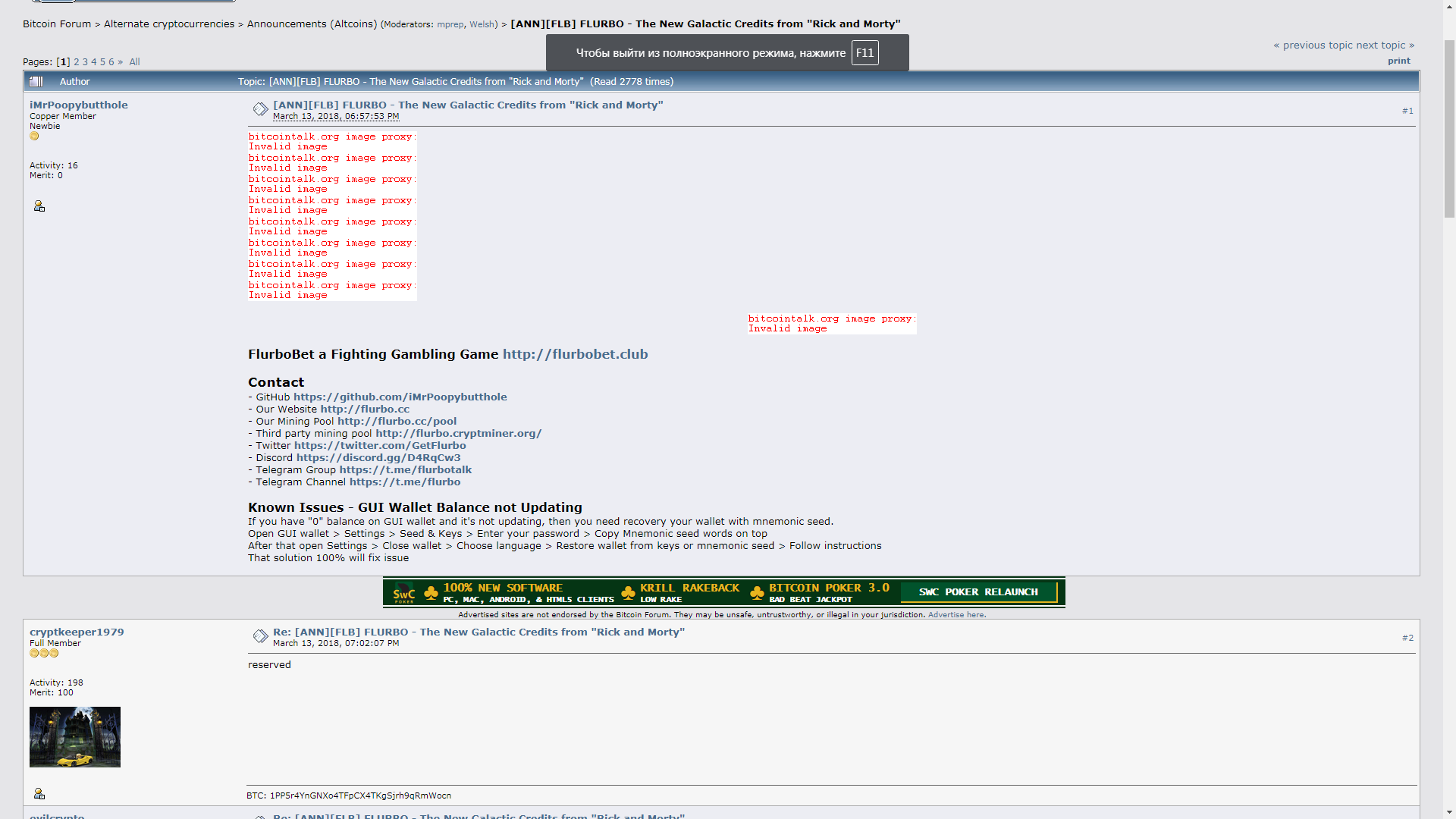Open the Discord invite link

click(378, 458)
